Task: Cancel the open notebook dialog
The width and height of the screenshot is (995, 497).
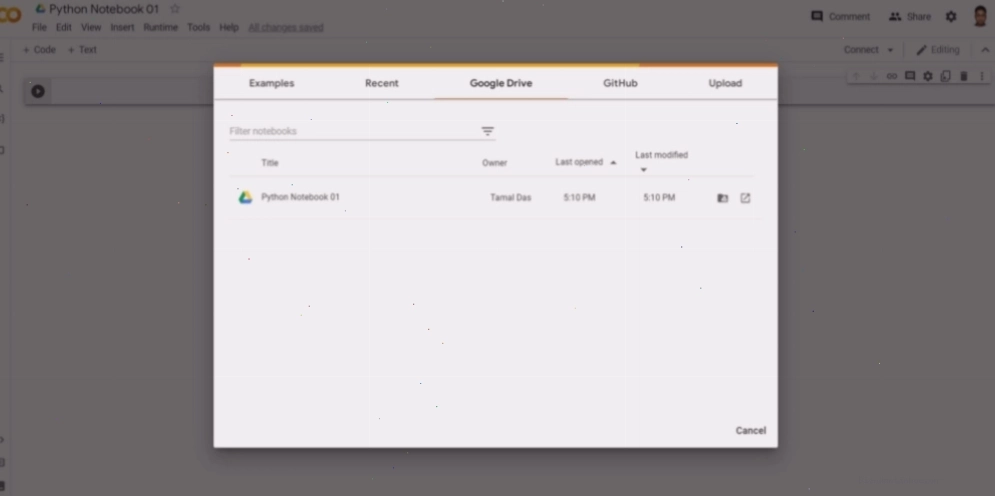Action: click(751, 430)
